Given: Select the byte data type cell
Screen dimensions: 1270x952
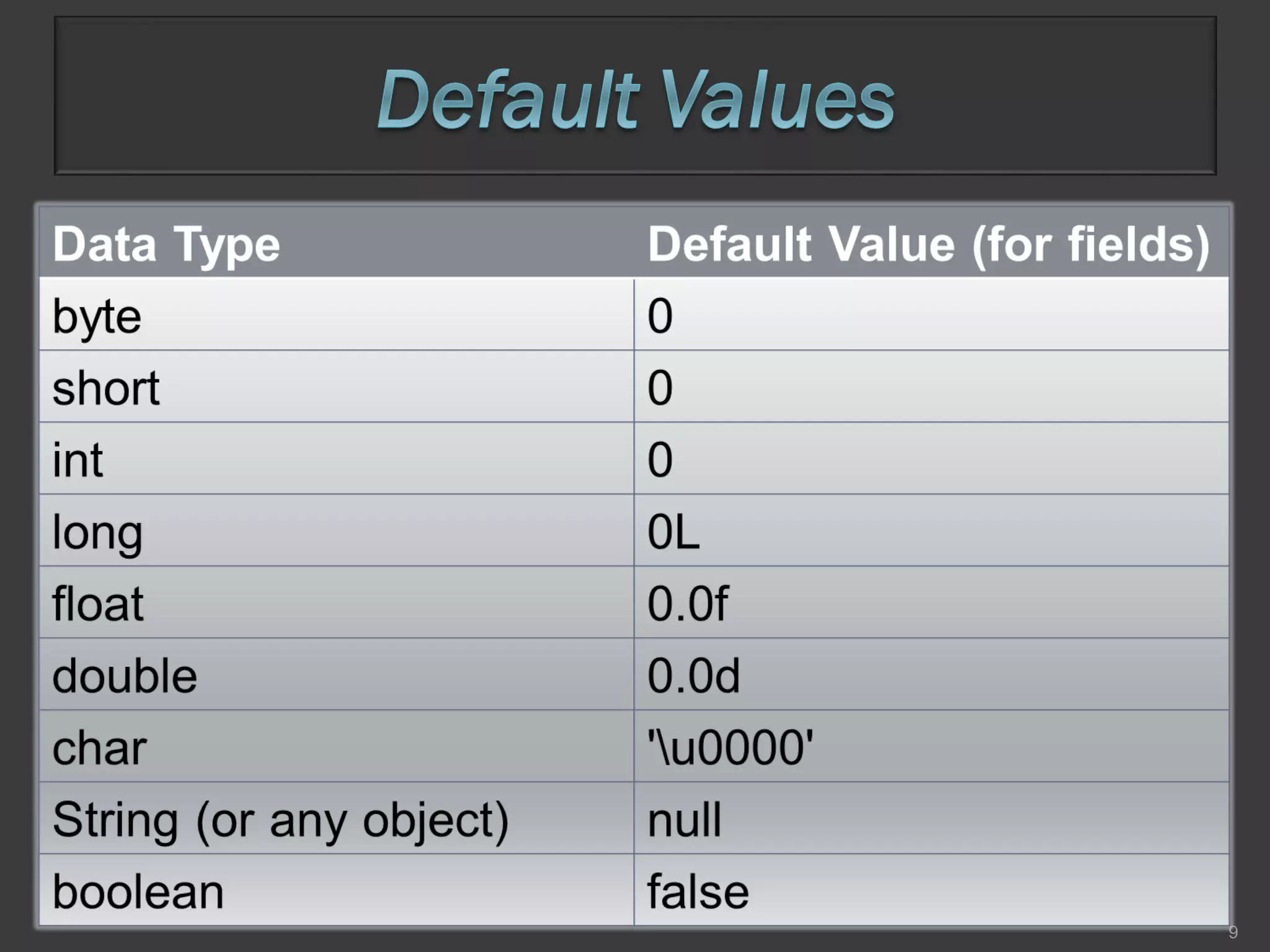Looking at the screenshot, I should (x=97, y=316).
